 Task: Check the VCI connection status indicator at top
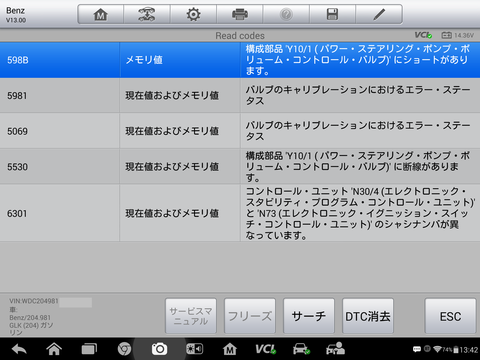coord(423,35)
